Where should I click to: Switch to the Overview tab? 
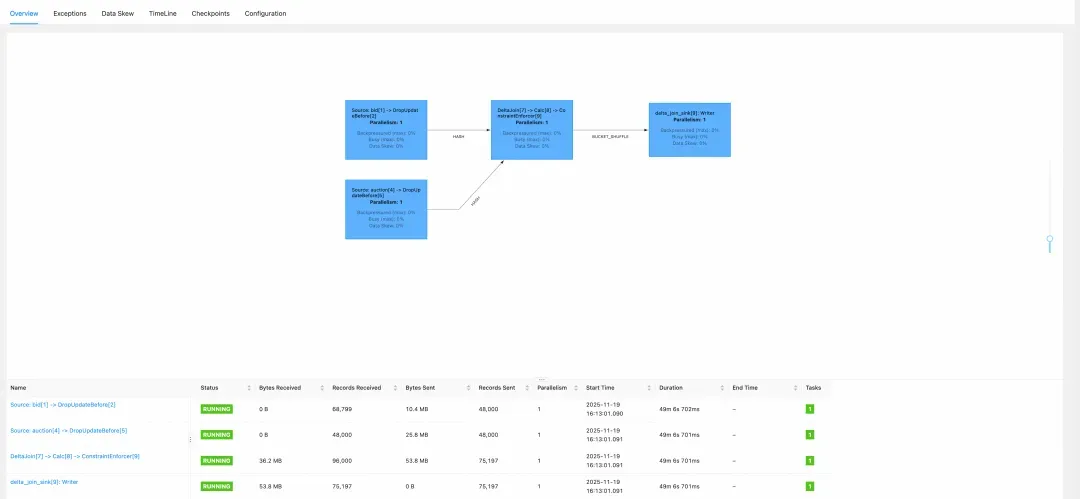tap(24, 13)
